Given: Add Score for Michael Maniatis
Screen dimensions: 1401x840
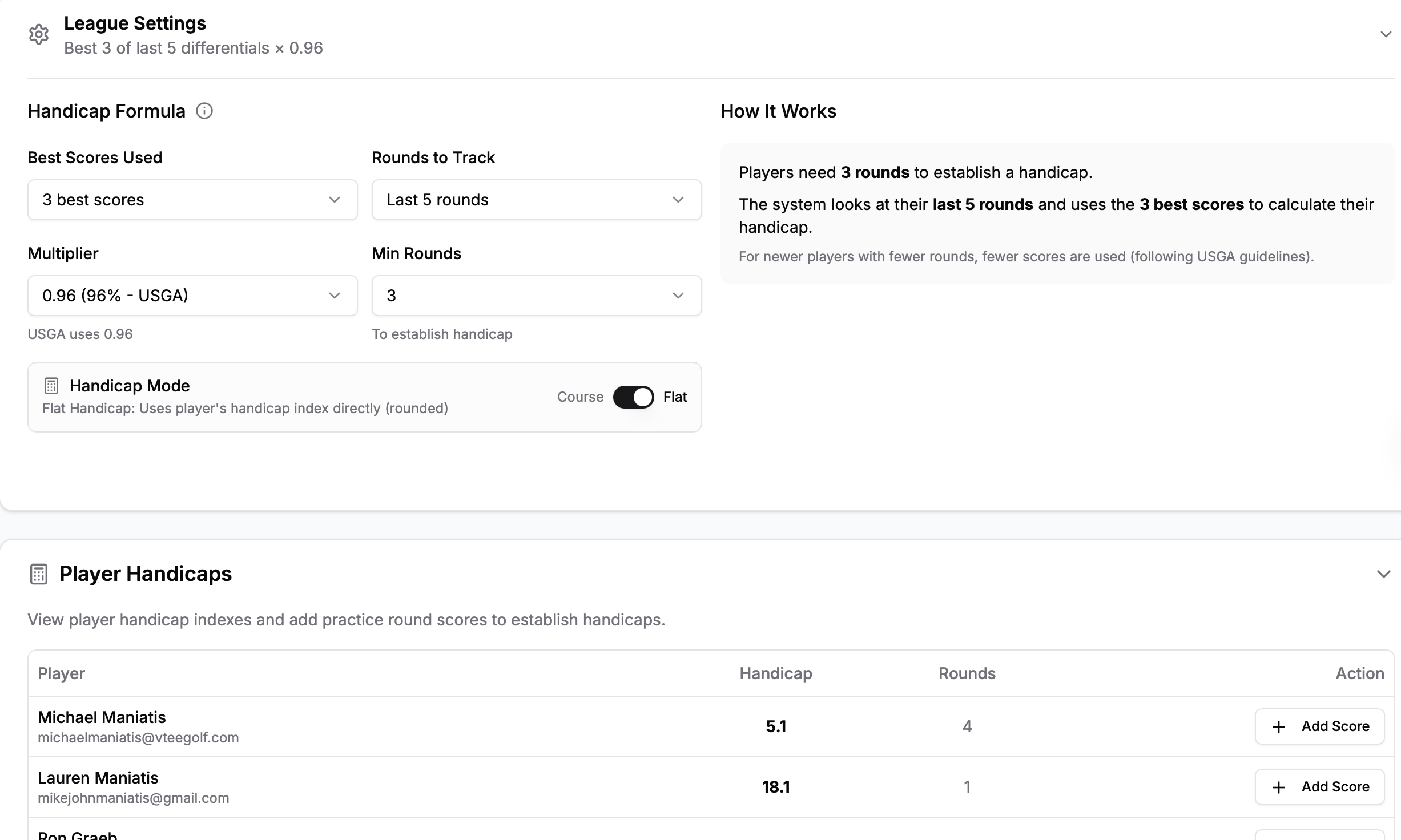Looking at the screenshot, I should pyautogui.click(x=1319, y=726).
